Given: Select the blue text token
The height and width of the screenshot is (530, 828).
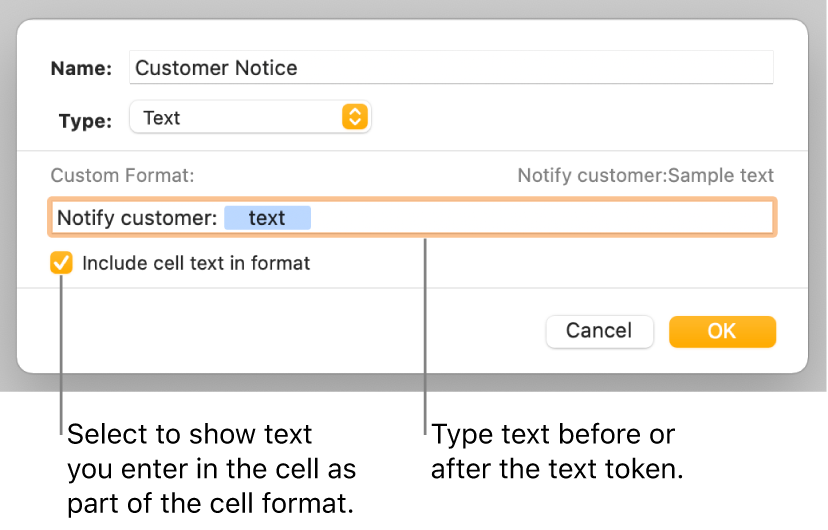Looking at the screenshot, I should (x=267, y=218).
